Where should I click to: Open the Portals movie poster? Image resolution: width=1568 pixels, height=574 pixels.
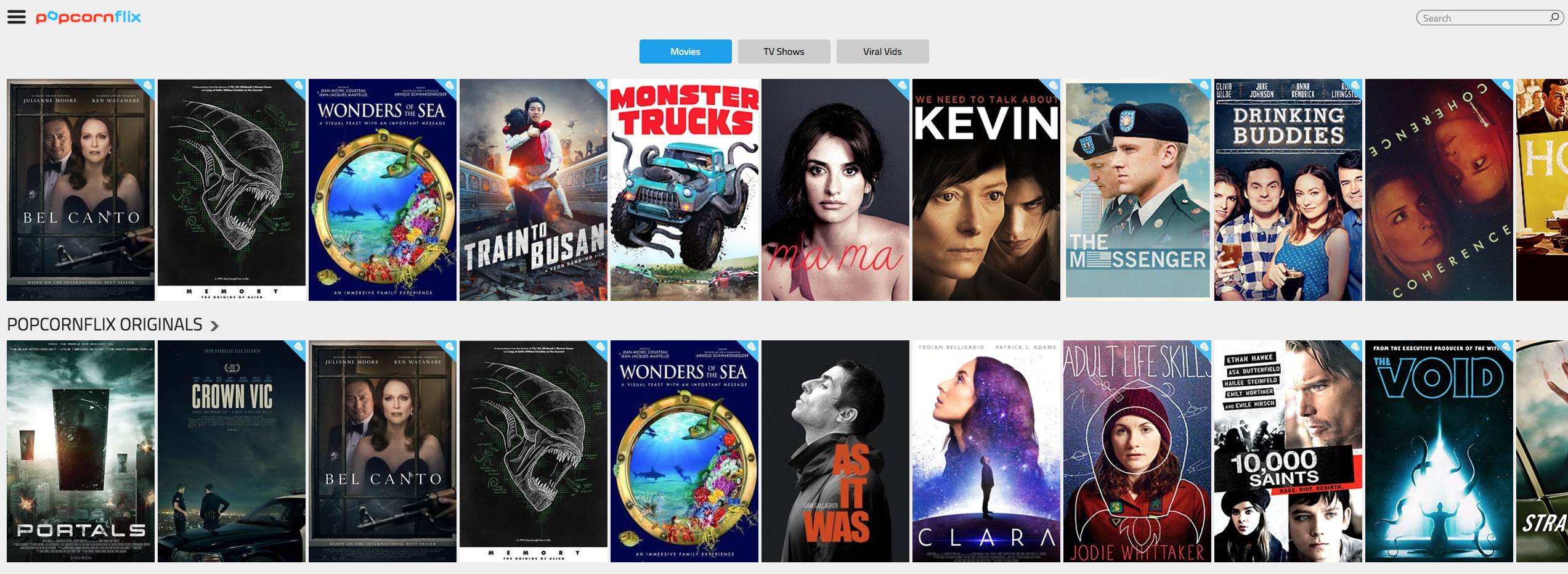coord(81,451)
